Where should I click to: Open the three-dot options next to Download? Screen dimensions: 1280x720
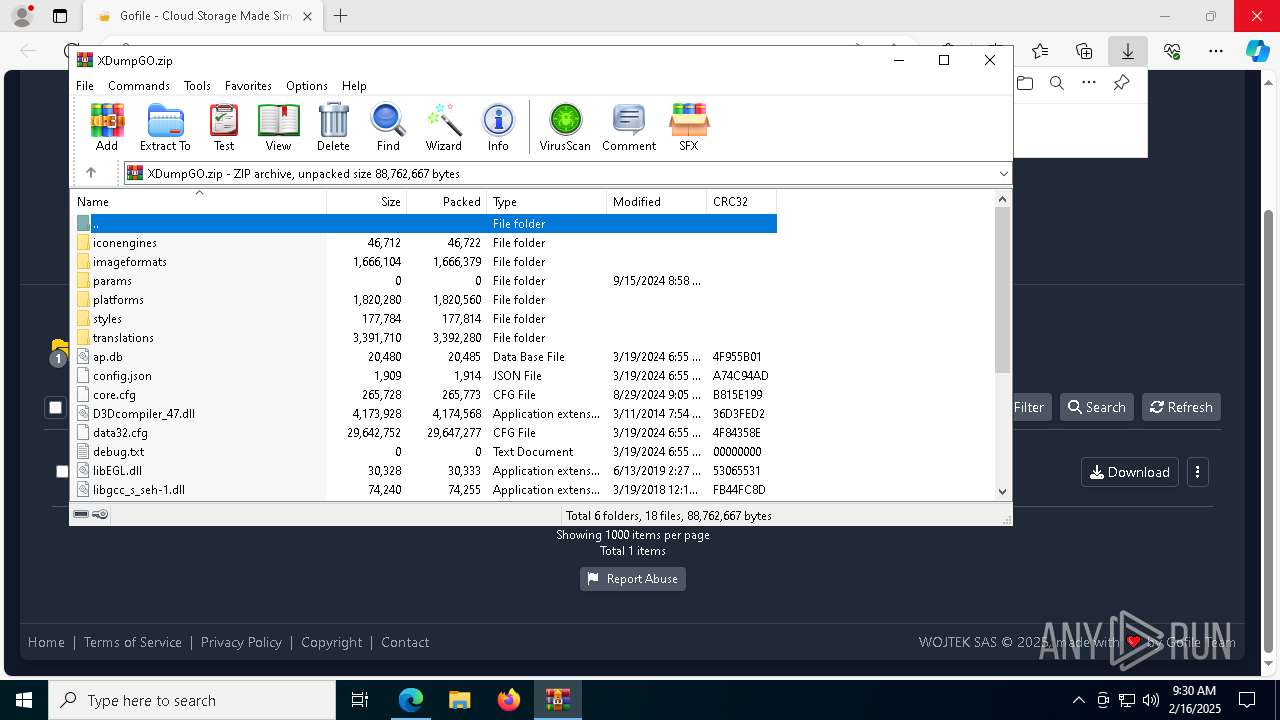(x=1197, y=472)
